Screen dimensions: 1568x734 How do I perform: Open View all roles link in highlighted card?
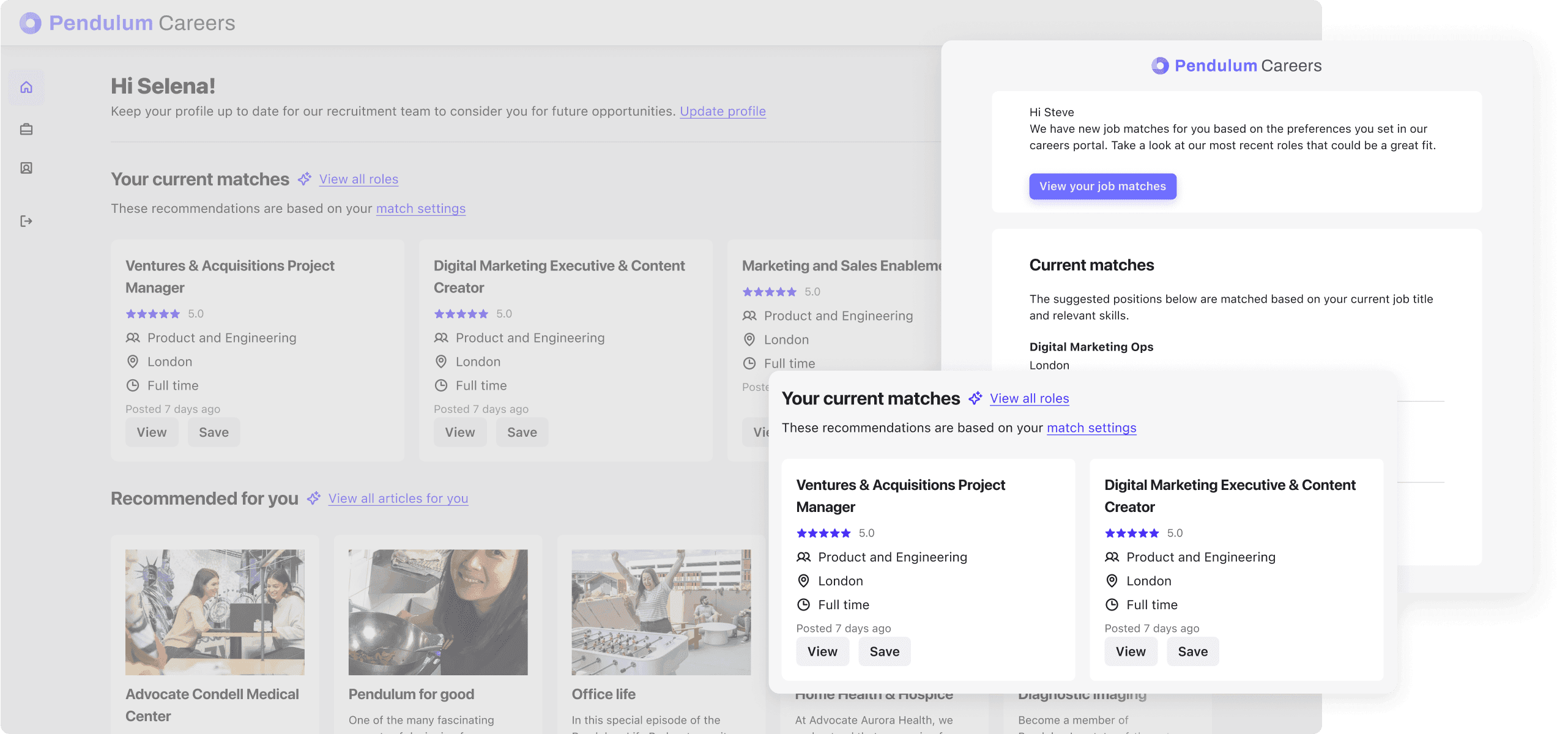(1030, 398)
